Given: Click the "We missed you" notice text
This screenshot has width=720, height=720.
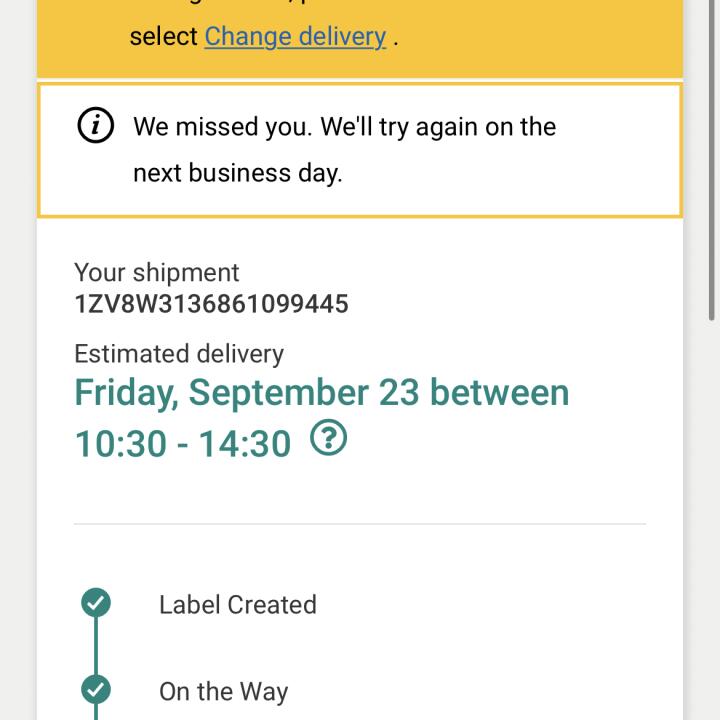Looking at the screenshot, I should tap(344, 127).
